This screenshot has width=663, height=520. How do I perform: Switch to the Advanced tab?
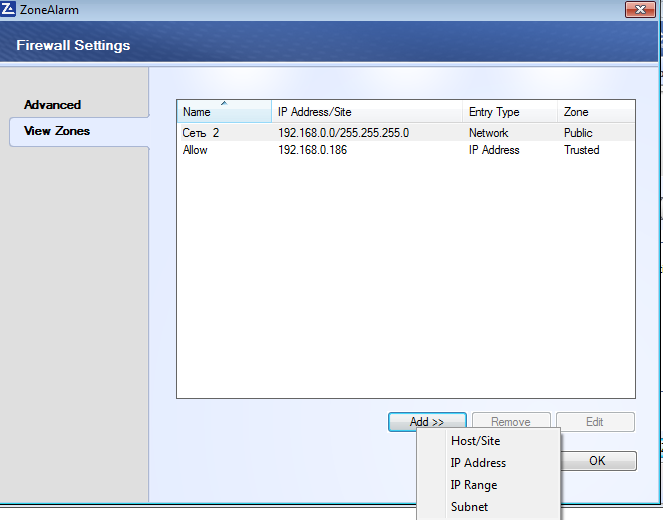click(52, 105)
